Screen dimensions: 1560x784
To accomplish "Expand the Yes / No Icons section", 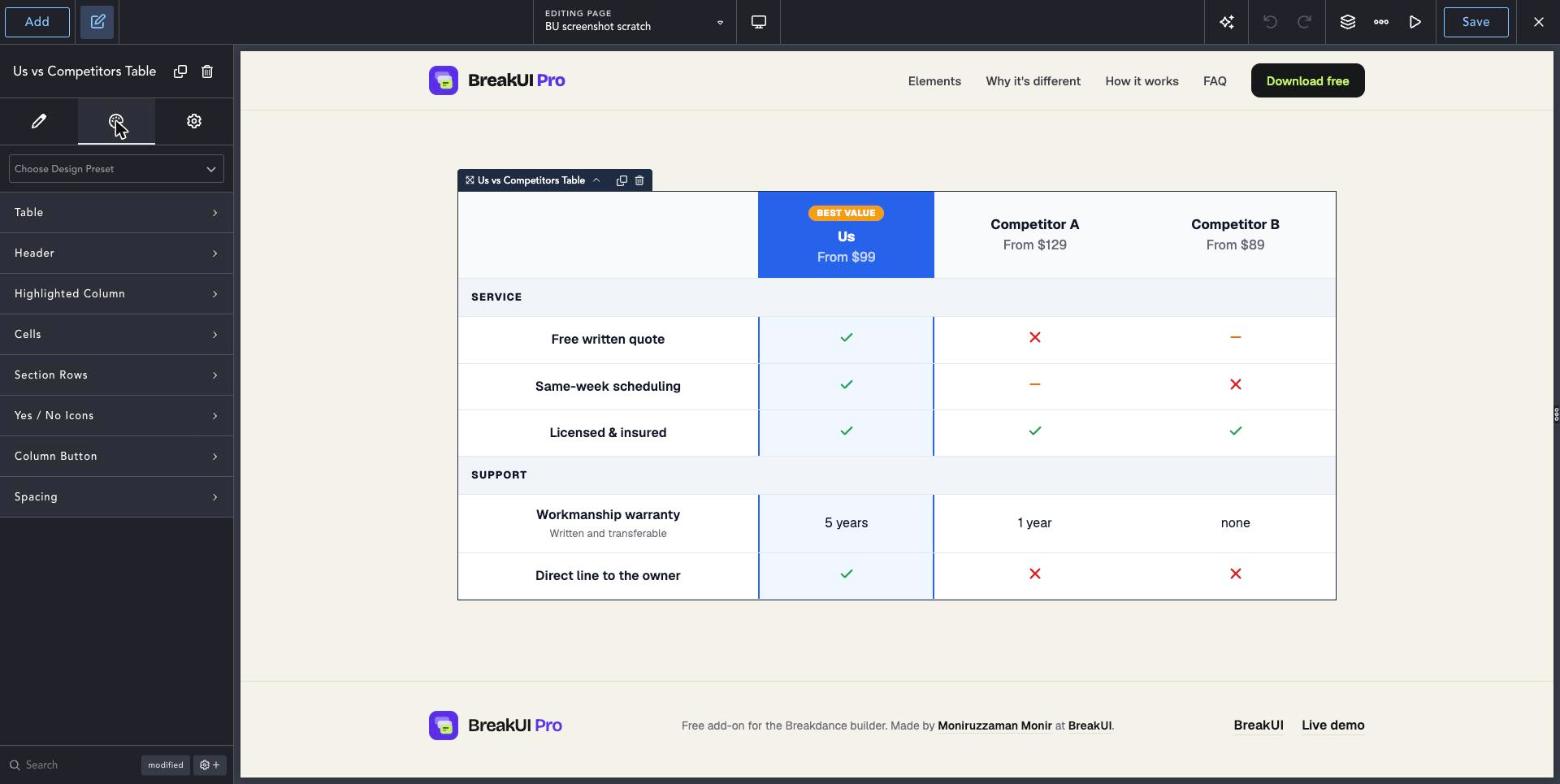I will (x=116, y=416).
